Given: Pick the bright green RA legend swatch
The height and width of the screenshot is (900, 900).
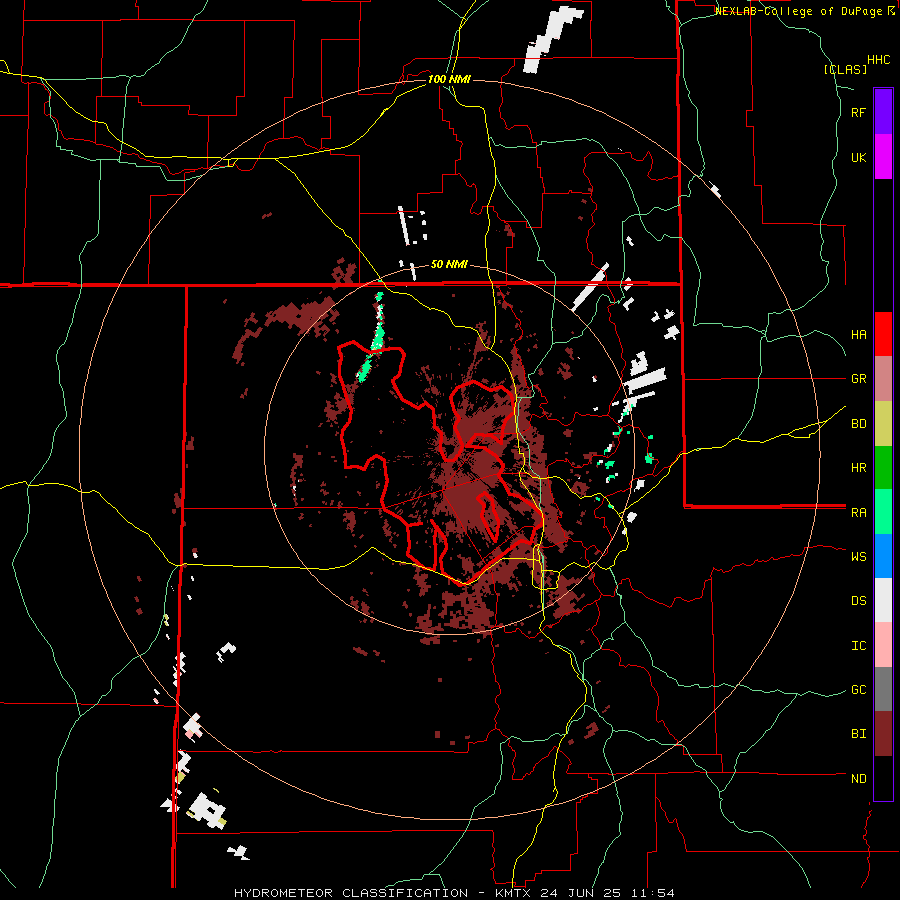Looking at the screenshot, I should point(883,512).
